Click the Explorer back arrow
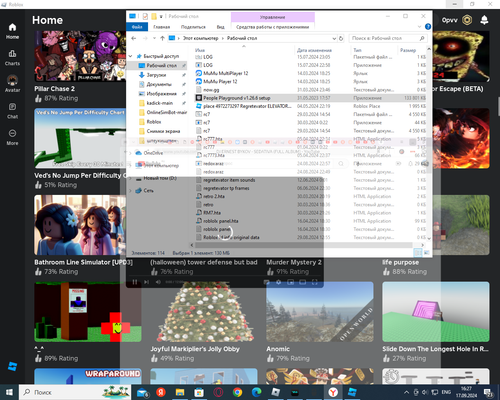The image size is (500, 400). click(134, 38)
